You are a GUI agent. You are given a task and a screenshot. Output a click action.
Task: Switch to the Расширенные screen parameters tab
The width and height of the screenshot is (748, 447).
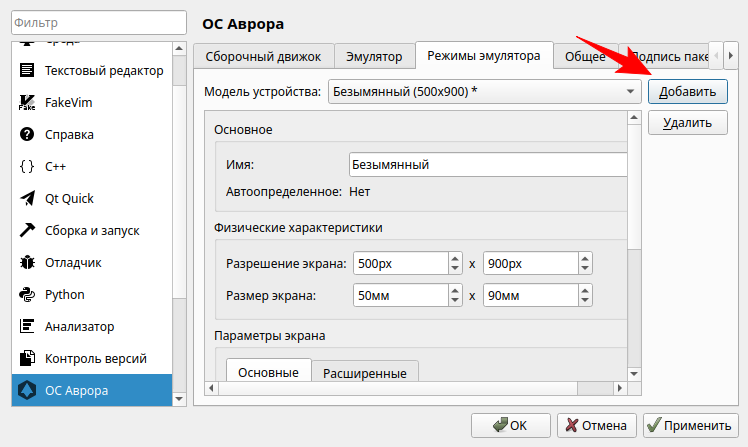365,373
